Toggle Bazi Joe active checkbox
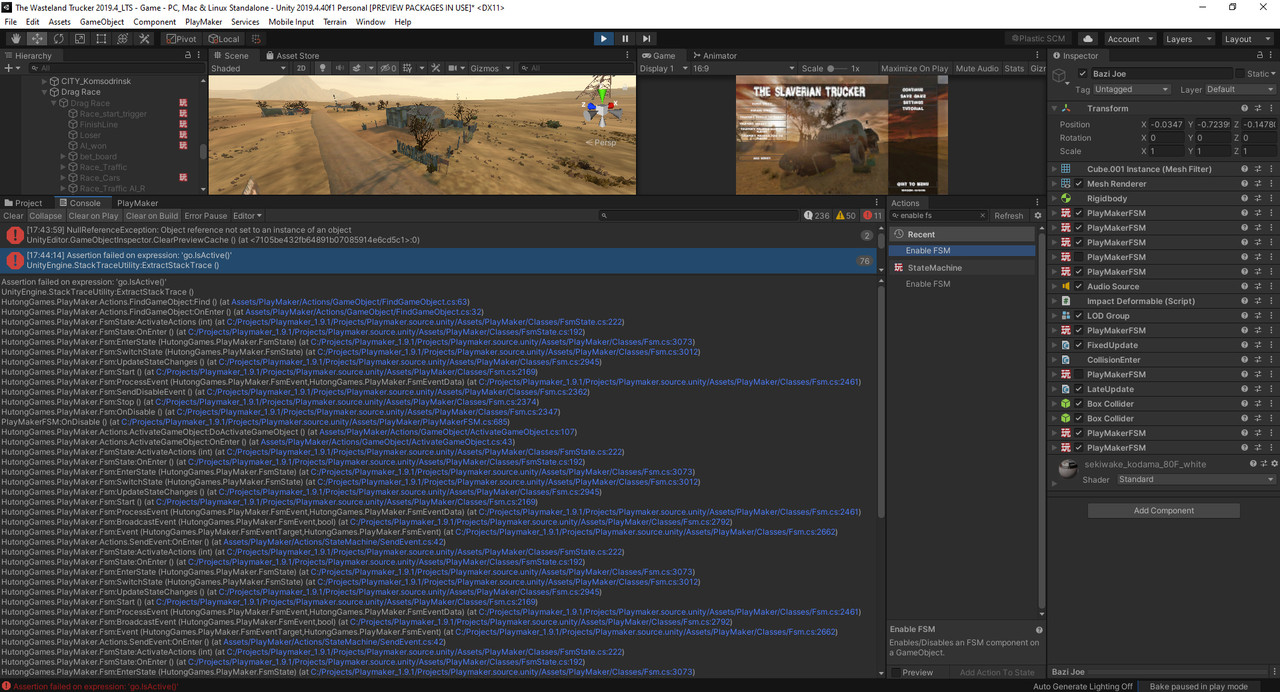Viewport: 1280px width, 692px height. 1082,74
